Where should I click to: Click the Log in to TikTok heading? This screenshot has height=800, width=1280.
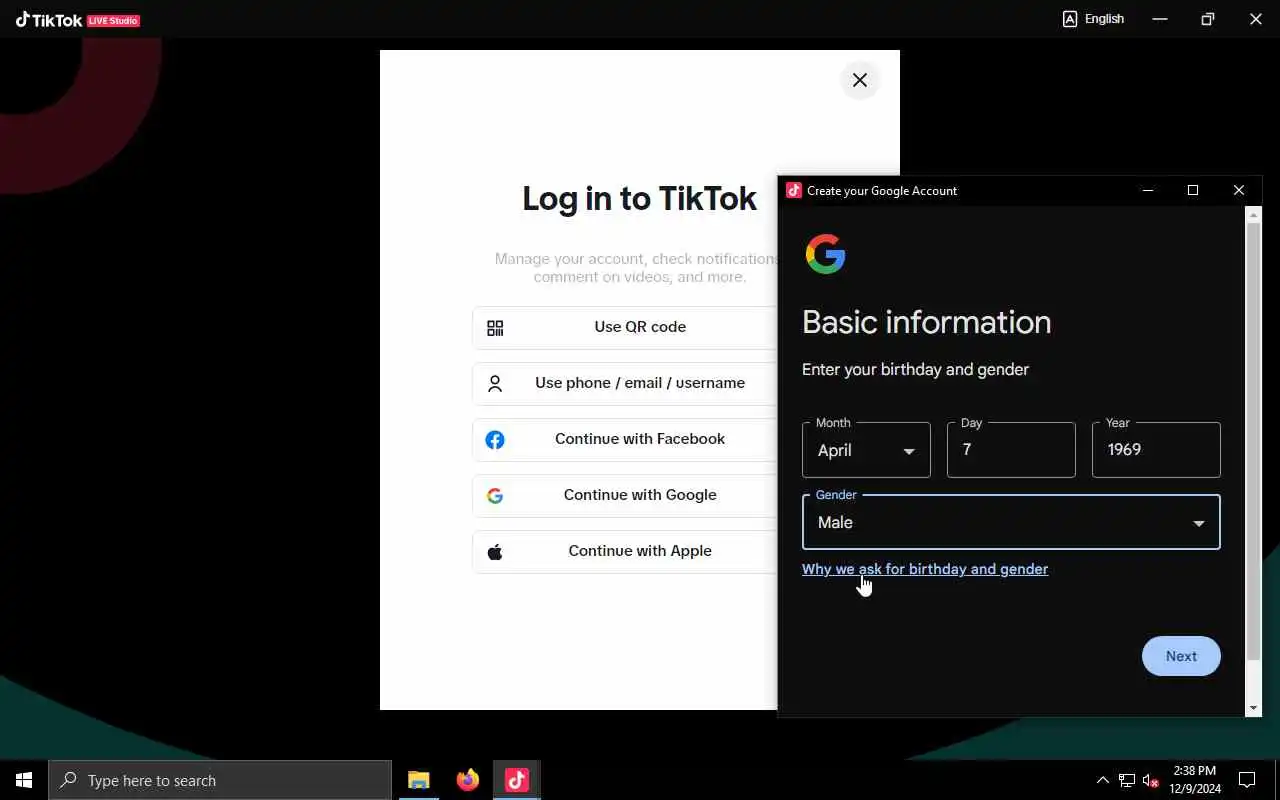click(640, 198)
